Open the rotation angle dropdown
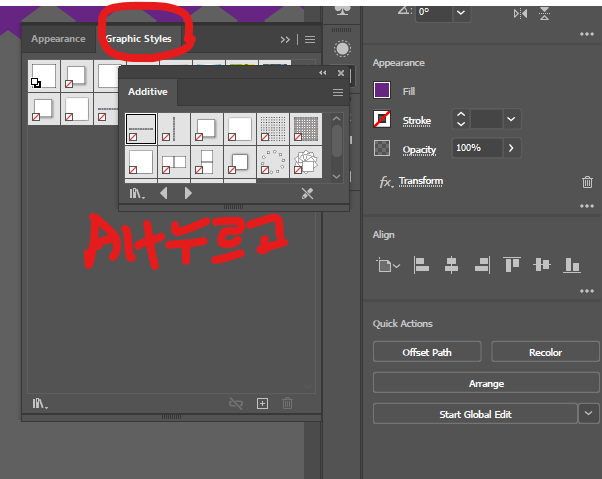This screenshot has width=602, height=479. (x=461, y=13)
